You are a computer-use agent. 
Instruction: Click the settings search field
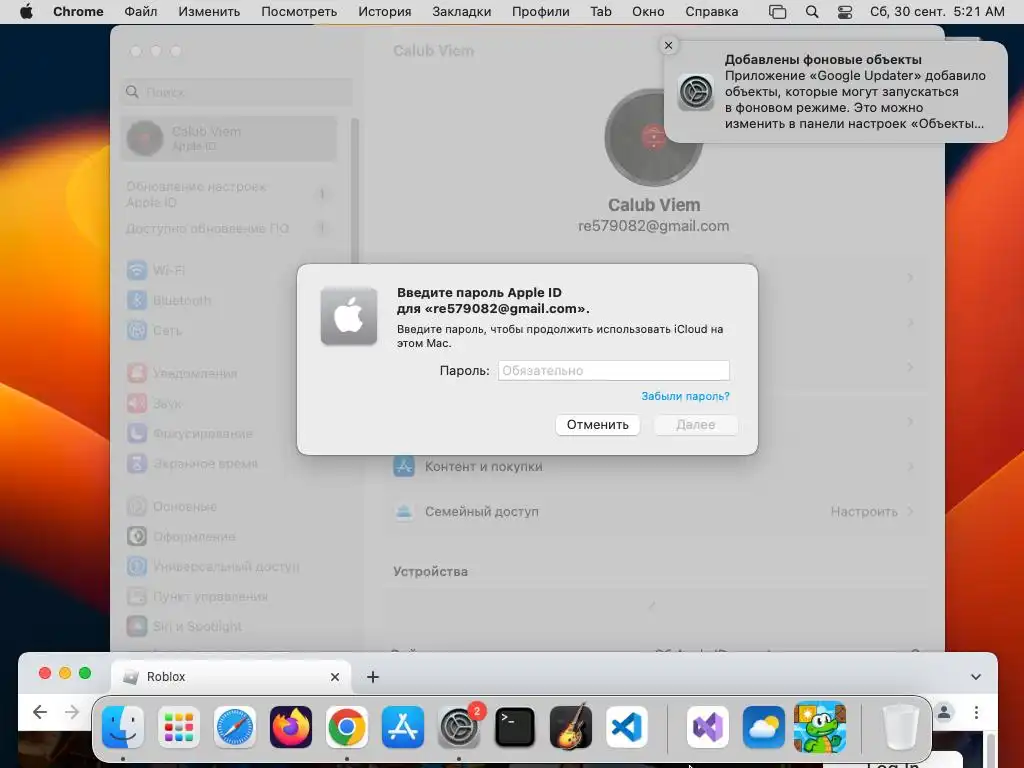(x=237, y=92)
